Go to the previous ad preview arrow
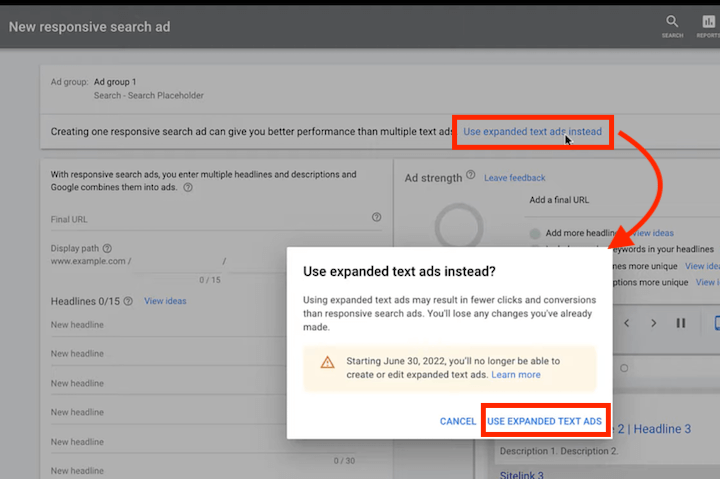Screen dimensions: 720x479 (626, 323)
